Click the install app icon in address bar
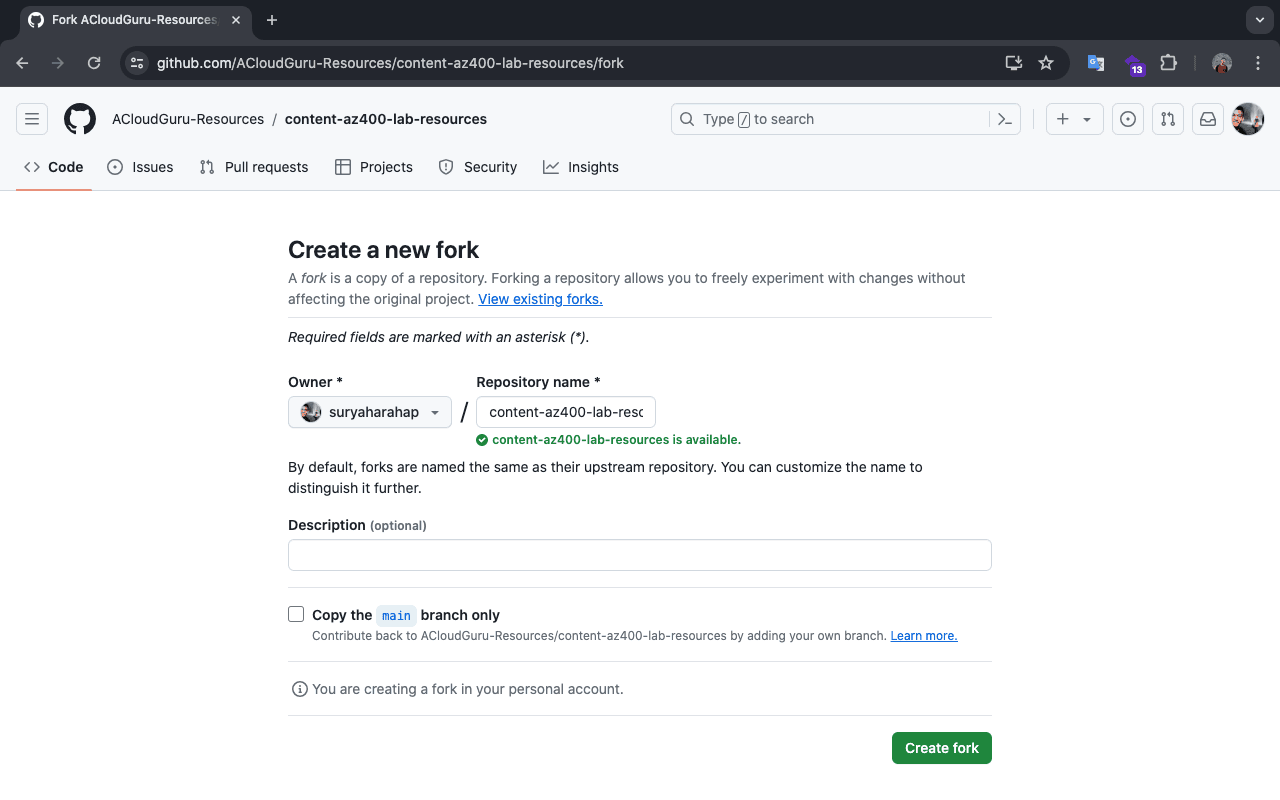This screenshot has height=800, width=1280. tap(1014, 63)
